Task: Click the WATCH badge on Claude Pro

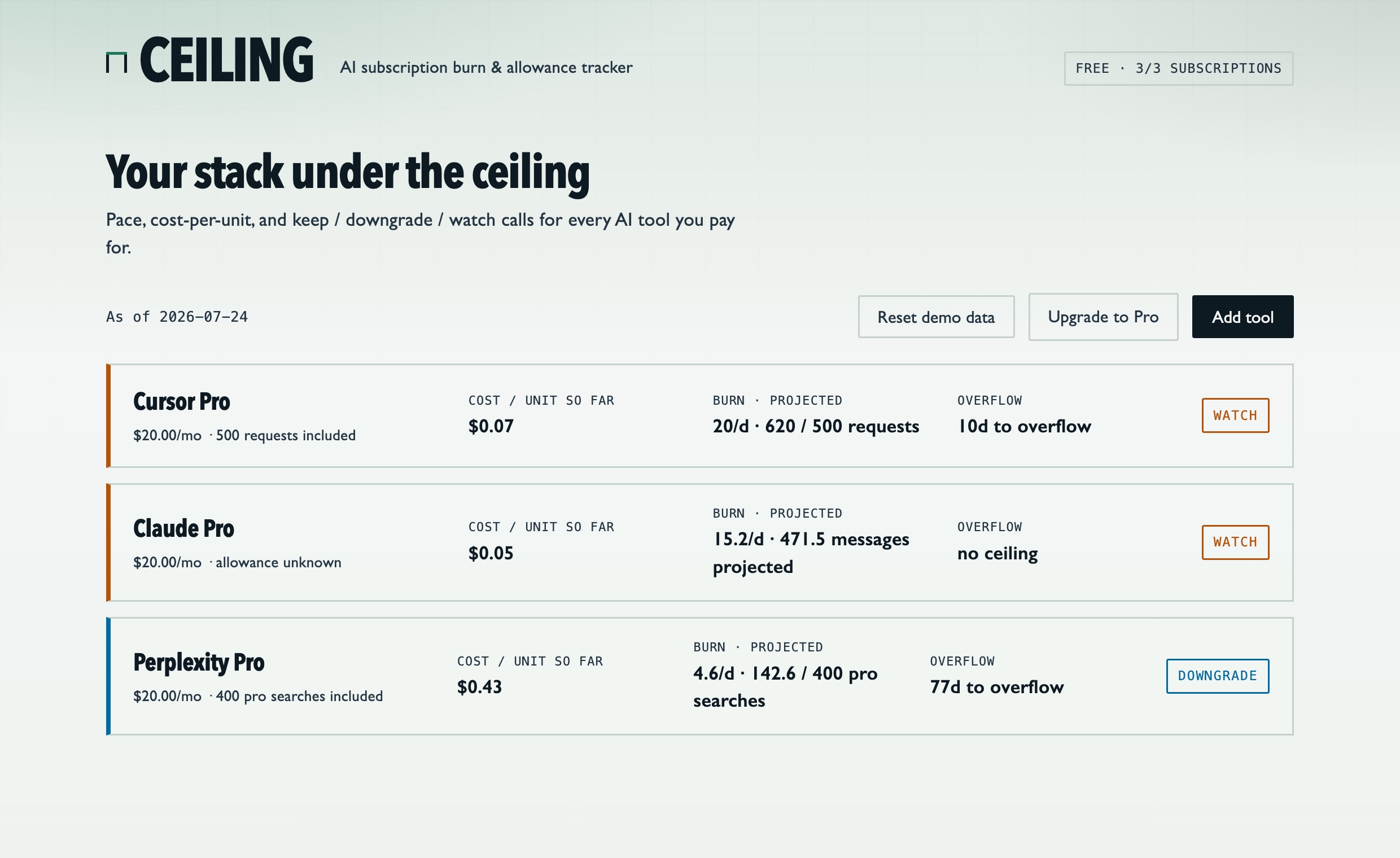Action: pyautogui.click(x=1235, y=542)
